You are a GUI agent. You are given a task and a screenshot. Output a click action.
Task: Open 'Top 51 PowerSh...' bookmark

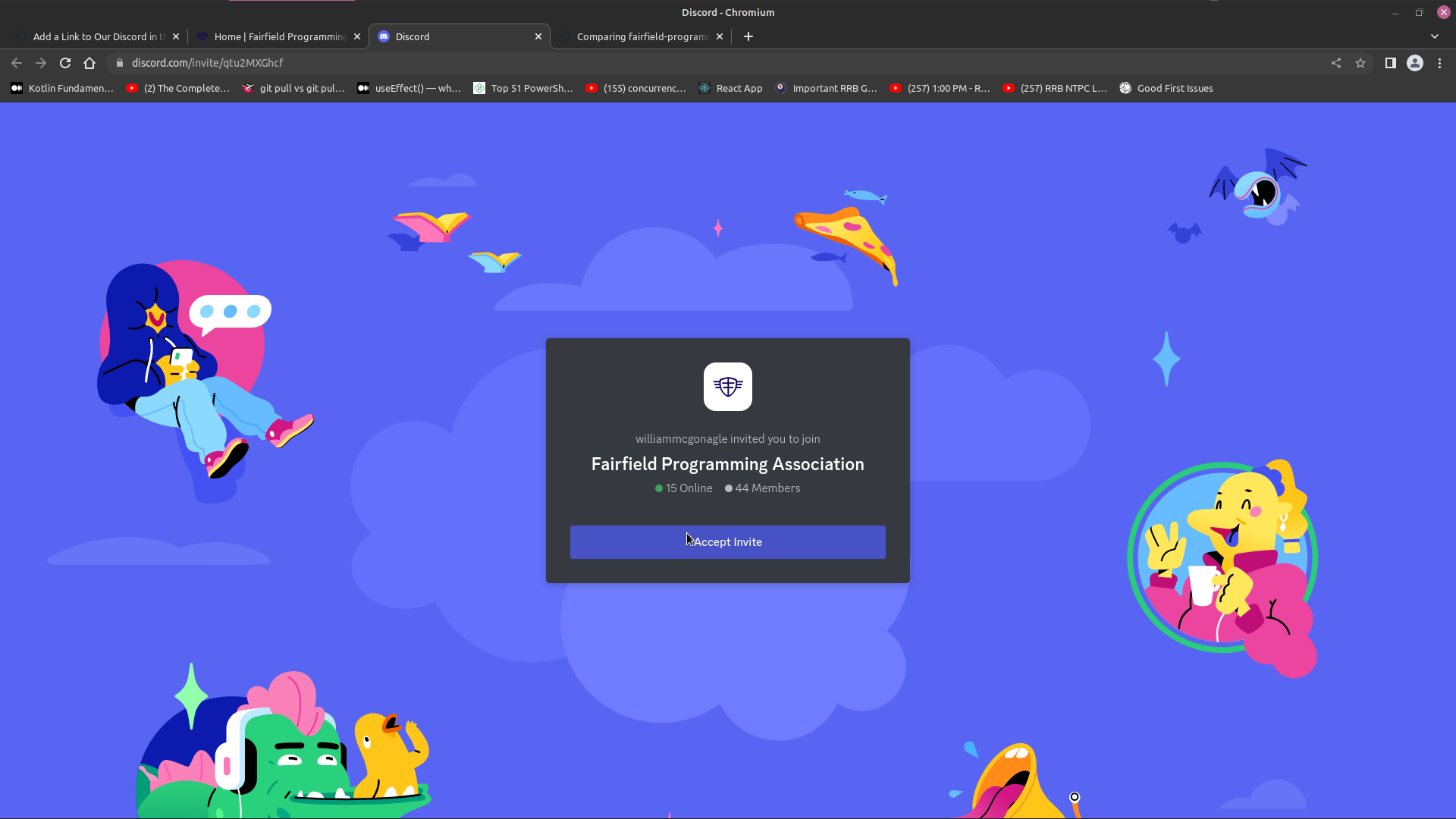524,88
